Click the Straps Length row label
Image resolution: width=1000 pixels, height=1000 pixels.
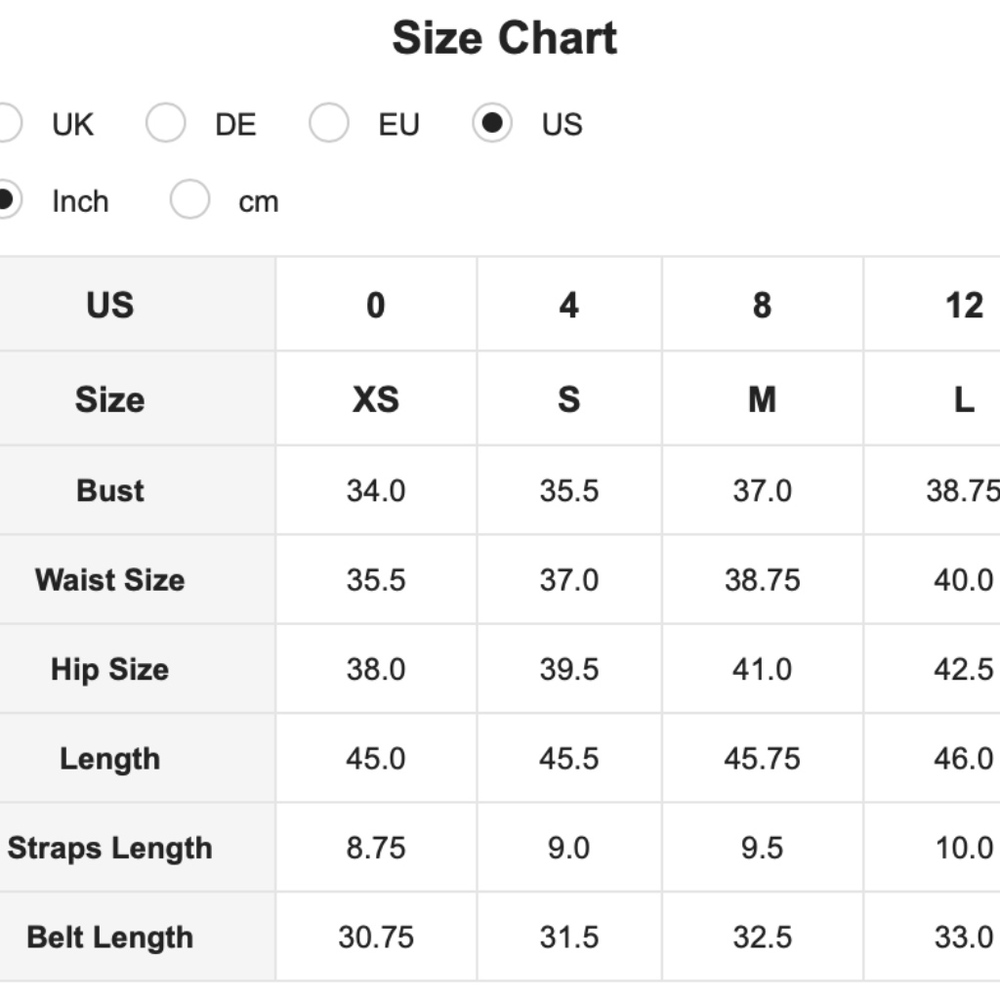tap(110, 848)
